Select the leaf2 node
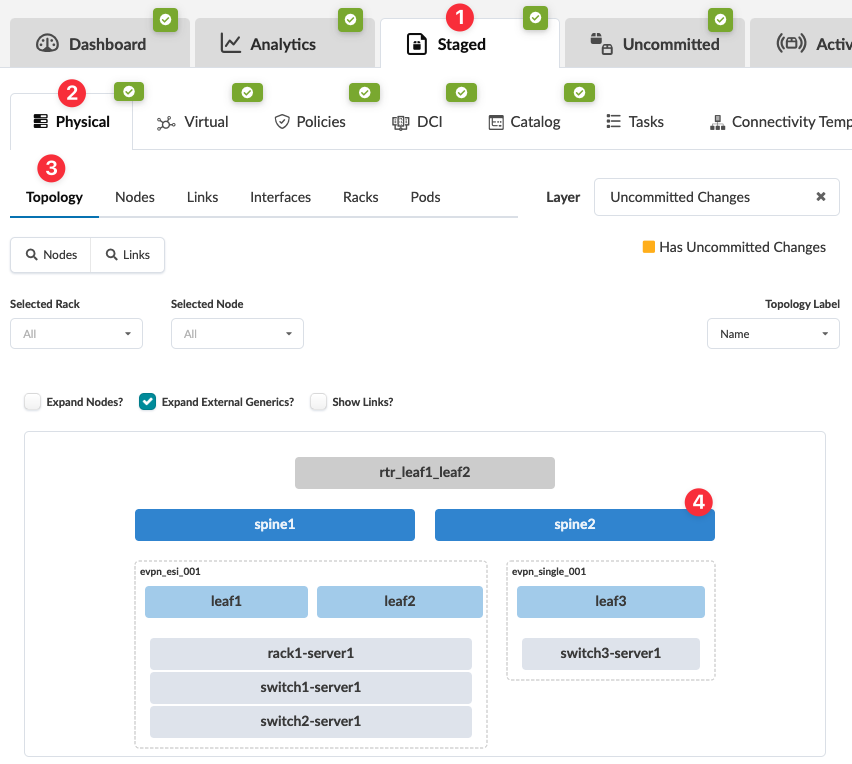Screen dimensions: 852x764 point(399,601)
